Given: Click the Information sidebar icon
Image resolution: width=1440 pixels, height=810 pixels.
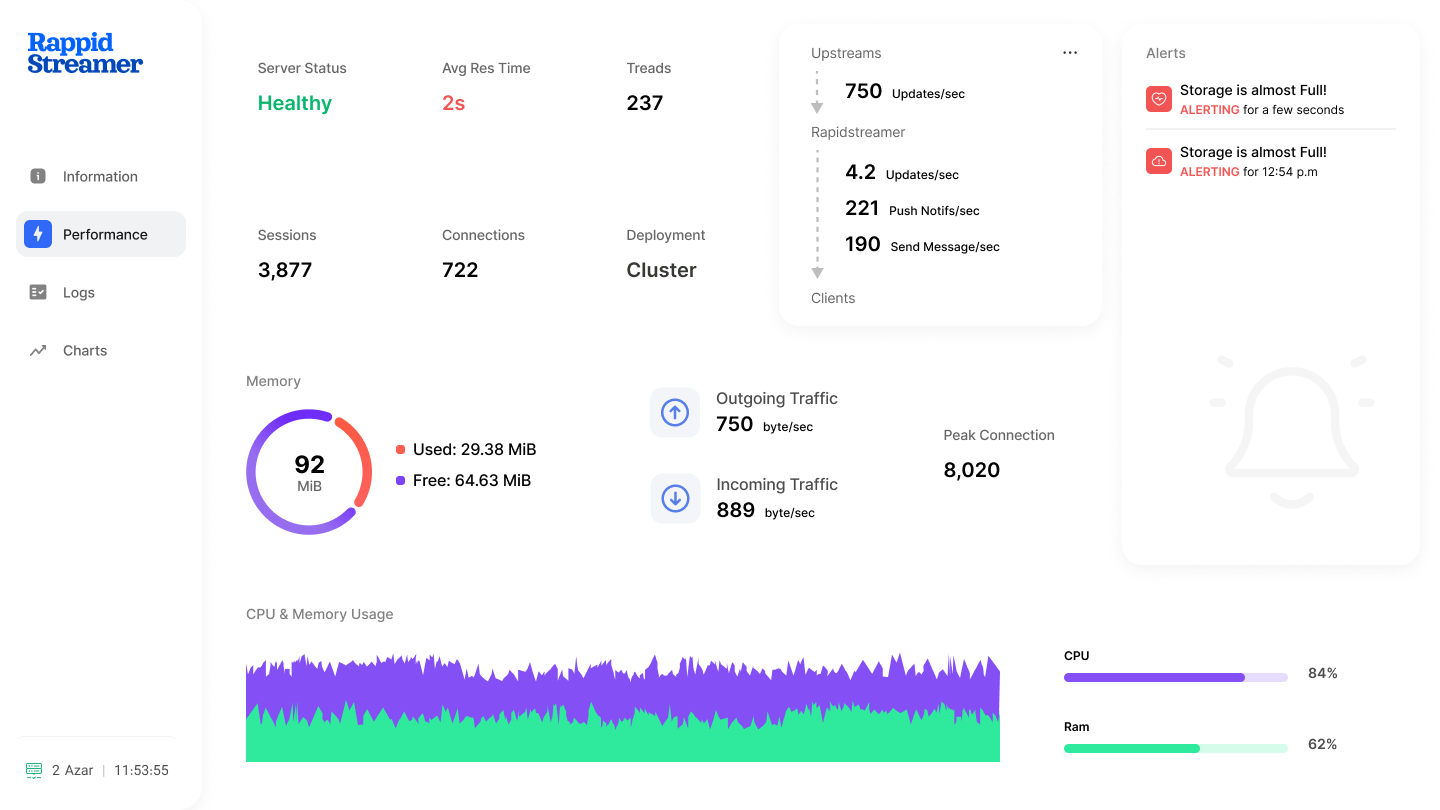Looking at the screenshot, I should (38, 176).
